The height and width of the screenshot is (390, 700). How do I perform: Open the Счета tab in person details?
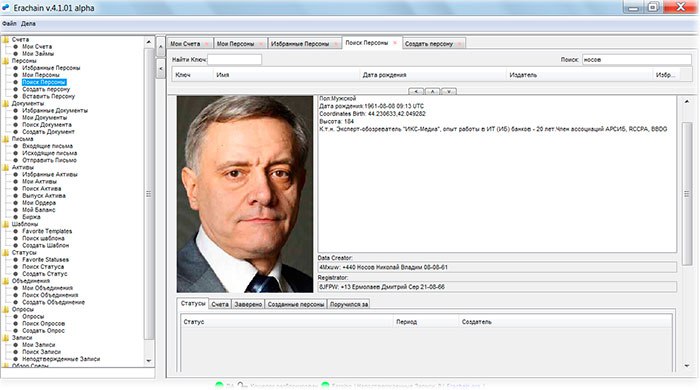(220, 304)
